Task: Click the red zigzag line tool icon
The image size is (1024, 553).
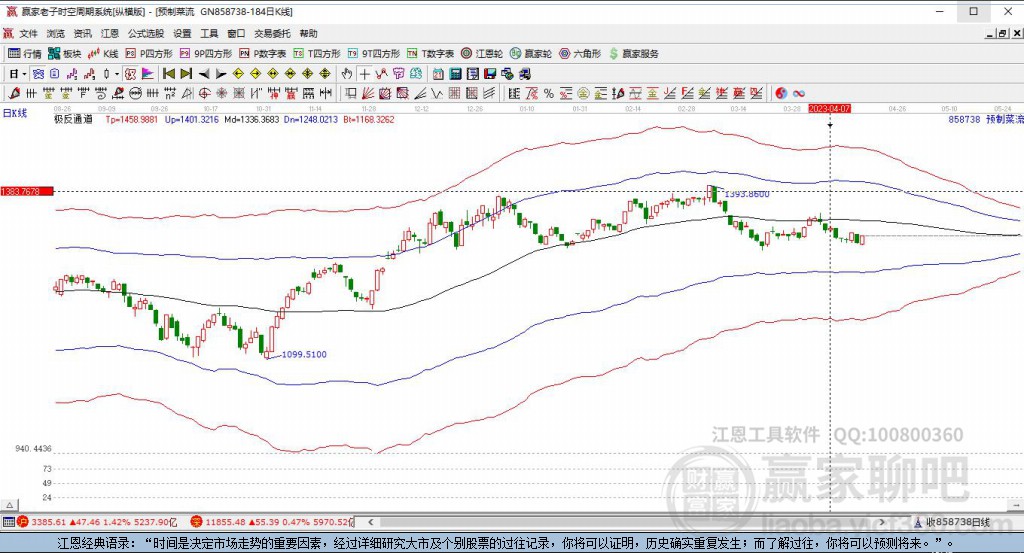Action: pyautogui.click(x=381, y=74)
